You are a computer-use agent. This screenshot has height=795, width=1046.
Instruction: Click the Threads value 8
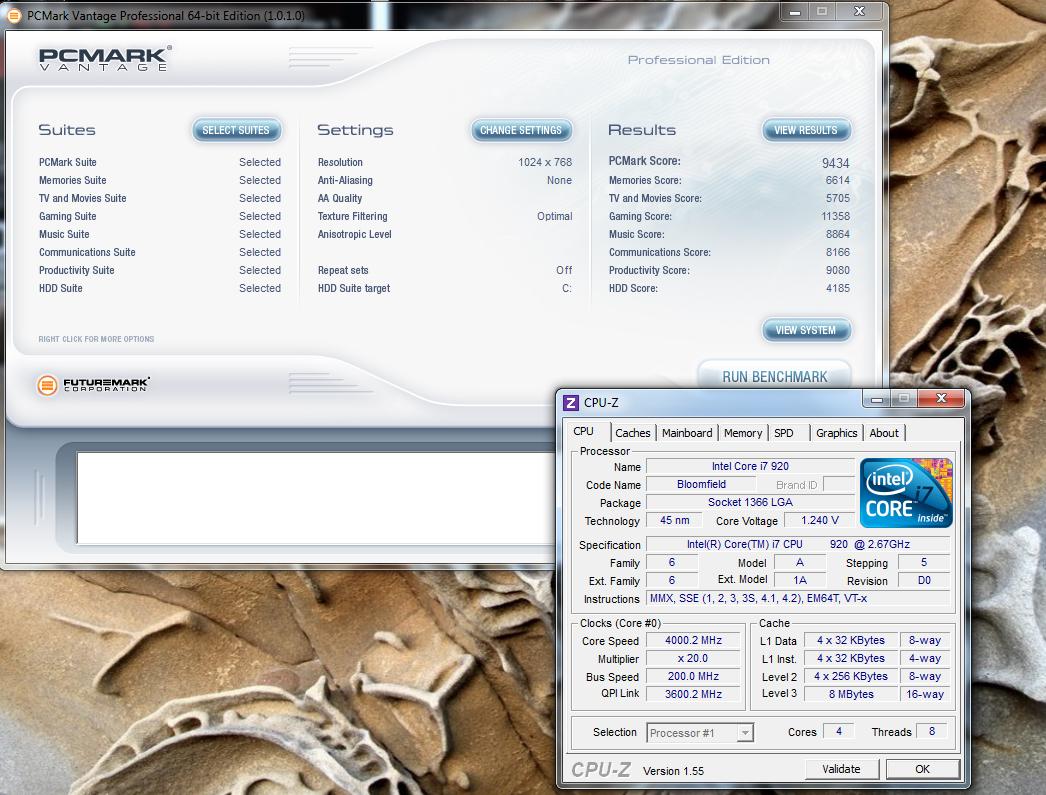click(x=932, y=731)
